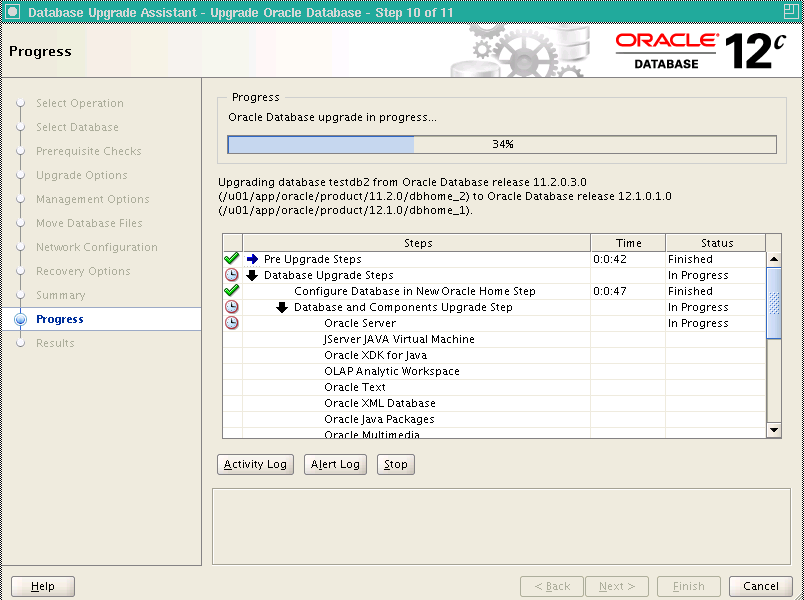This screenshot has width=804, height=600.
Task: Stop the database upgrade
Action: [x=396, y=464]
